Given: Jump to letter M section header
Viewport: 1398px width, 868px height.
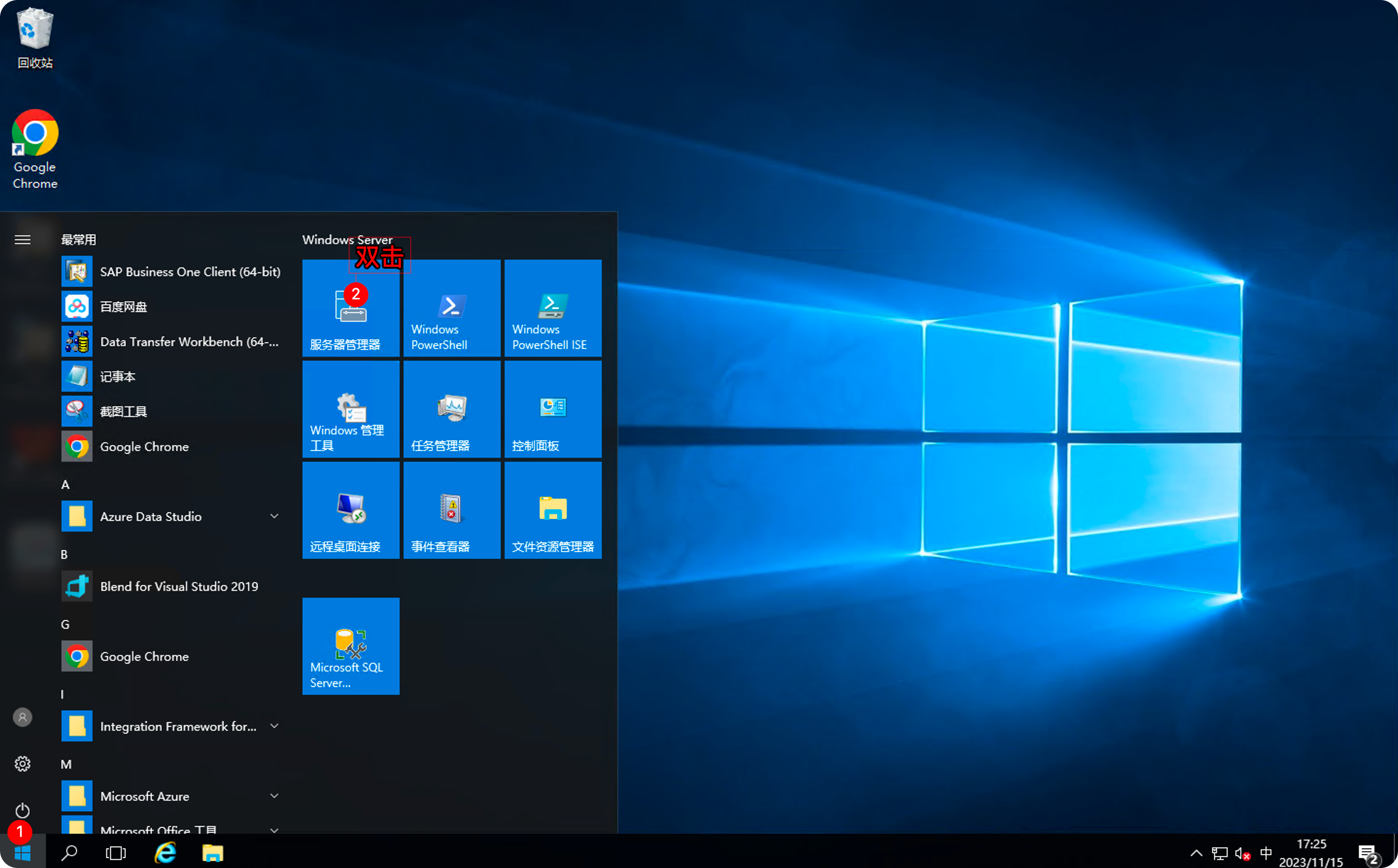Looking at the screenshot, I should tap(67, 764).
